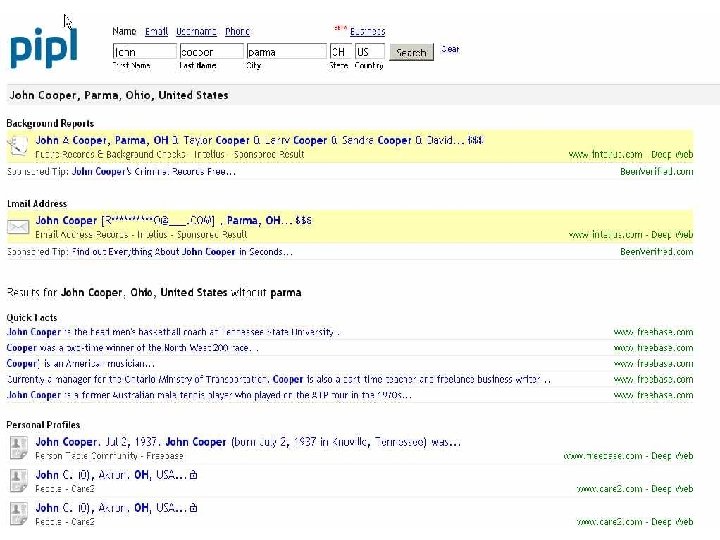Click www.care2.com source on first Akron result
This screenshot has height=540, width=720.
(609, 489)
